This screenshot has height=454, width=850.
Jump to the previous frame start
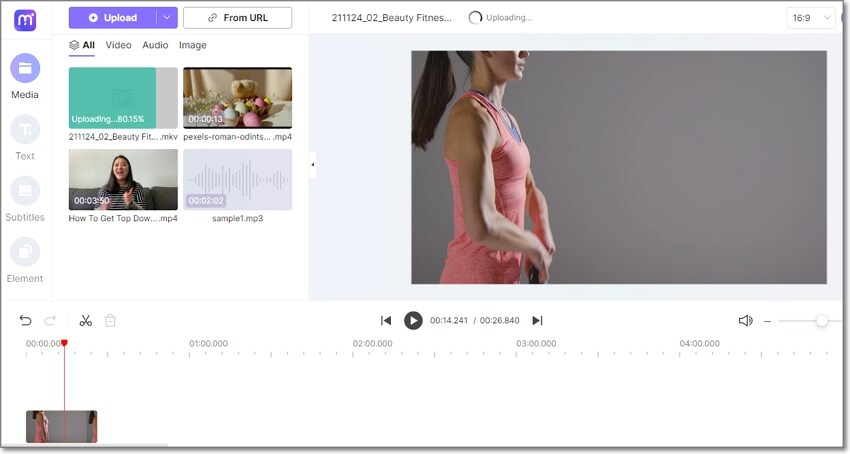point(386,321)
